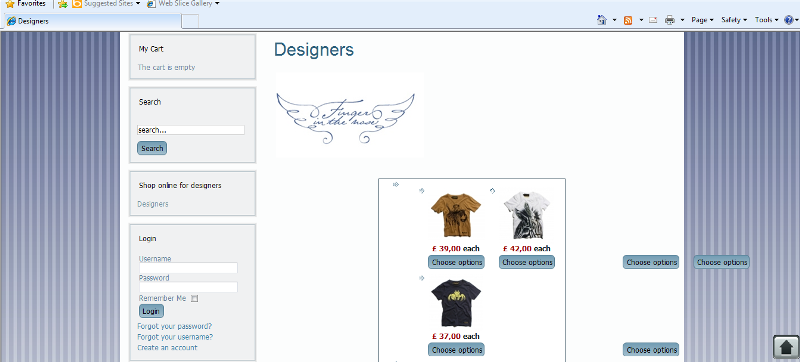Click the 'Shop online for designers' heading
The width and height of the screenshot is (800, 362).
tap(180, 186)
